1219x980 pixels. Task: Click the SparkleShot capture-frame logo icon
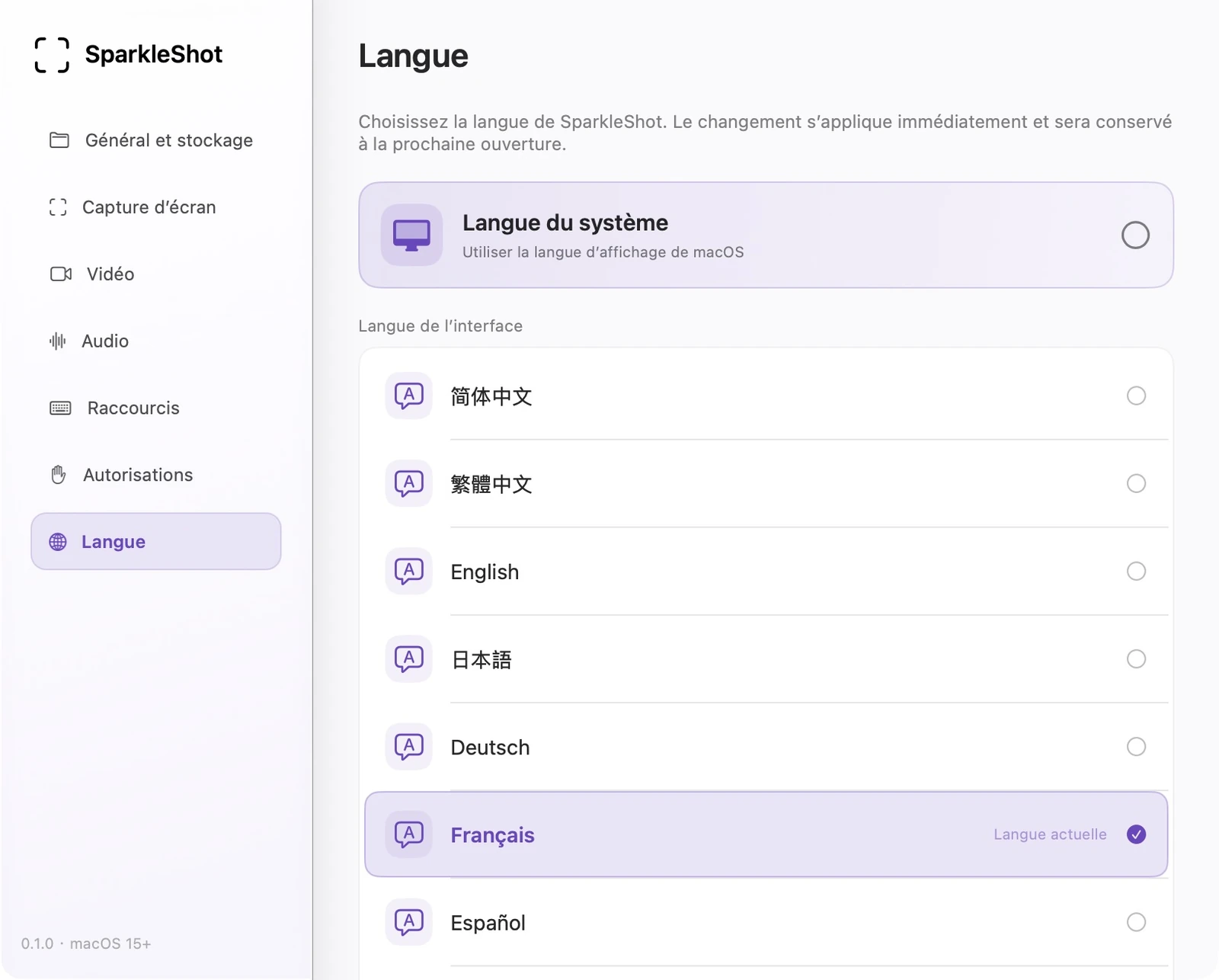click(52, 55)
